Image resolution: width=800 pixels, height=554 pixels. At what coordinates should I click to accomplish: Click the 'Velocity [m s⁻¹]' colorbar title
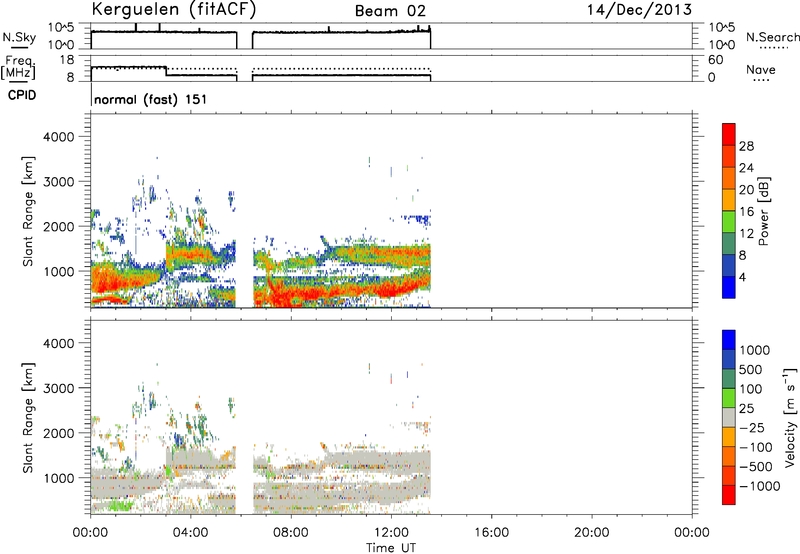click(790, 417)
